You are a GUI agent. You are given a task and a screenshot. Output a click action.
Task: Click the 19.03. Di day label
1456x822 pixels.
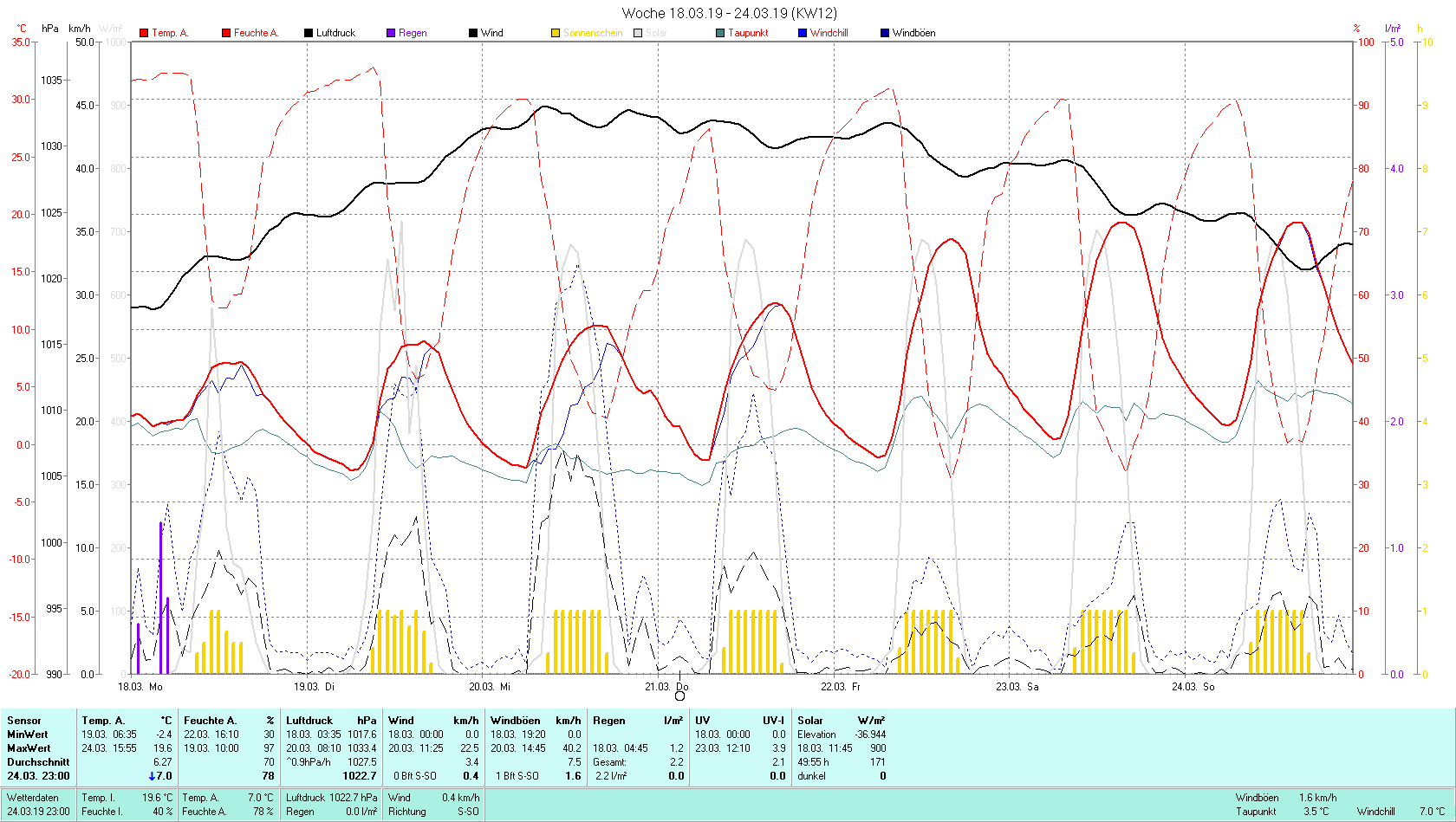click(314, 687)
